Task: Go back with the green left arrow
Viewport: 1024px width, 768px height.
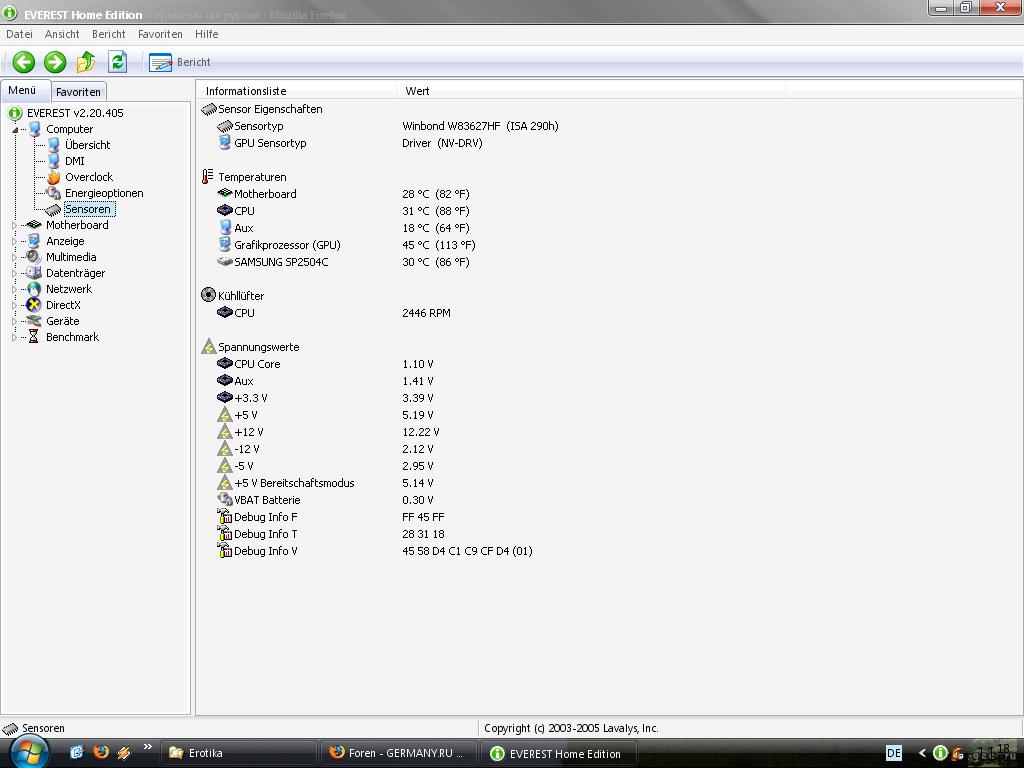Action: coord(24,62)
